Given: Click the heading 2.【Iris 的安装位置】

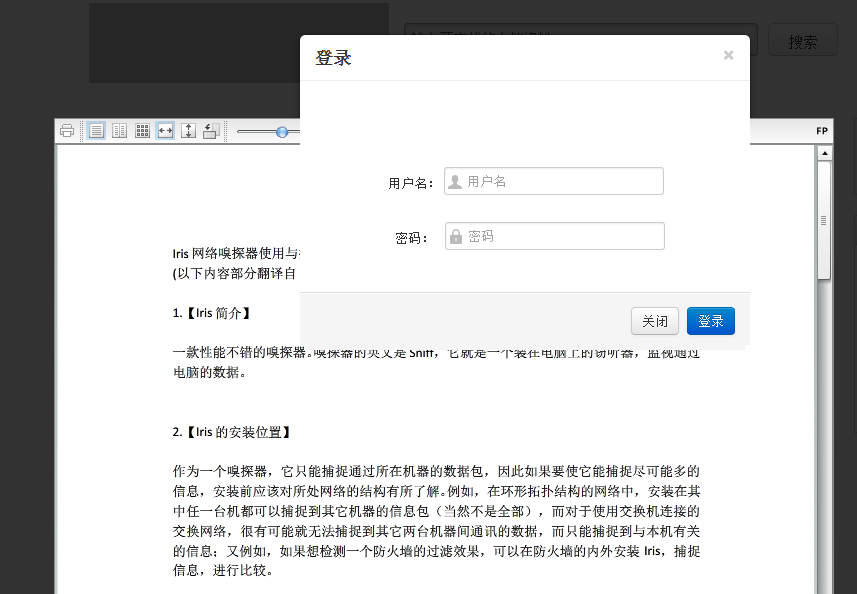Looking at the screenshot, I should click(231, 432).
